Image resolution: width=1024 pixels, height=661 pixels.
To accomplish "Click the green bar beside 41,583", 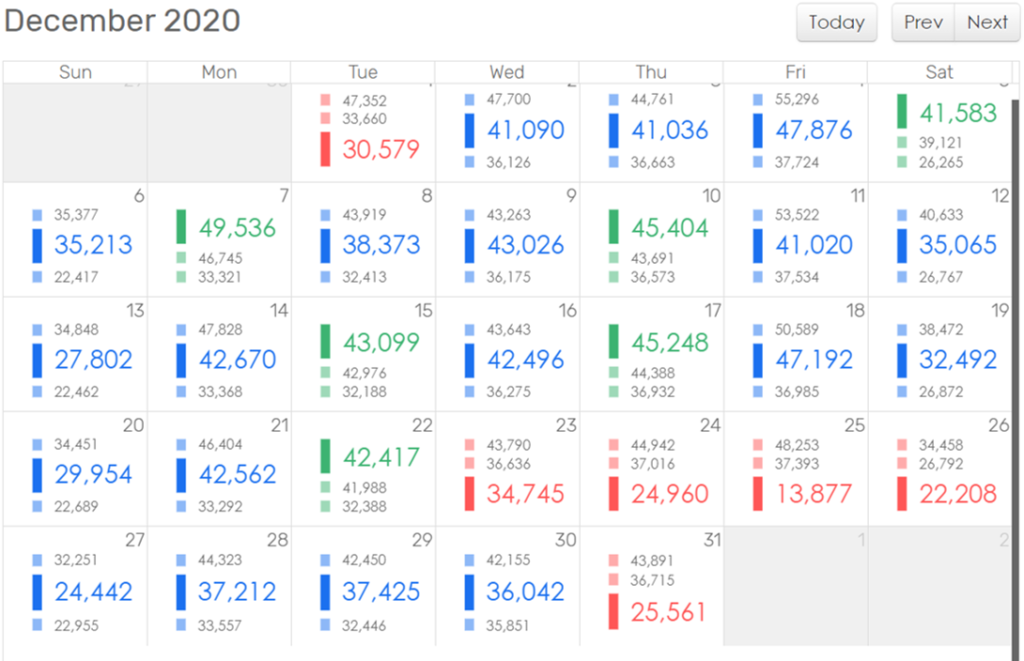I will click(902, 111).
